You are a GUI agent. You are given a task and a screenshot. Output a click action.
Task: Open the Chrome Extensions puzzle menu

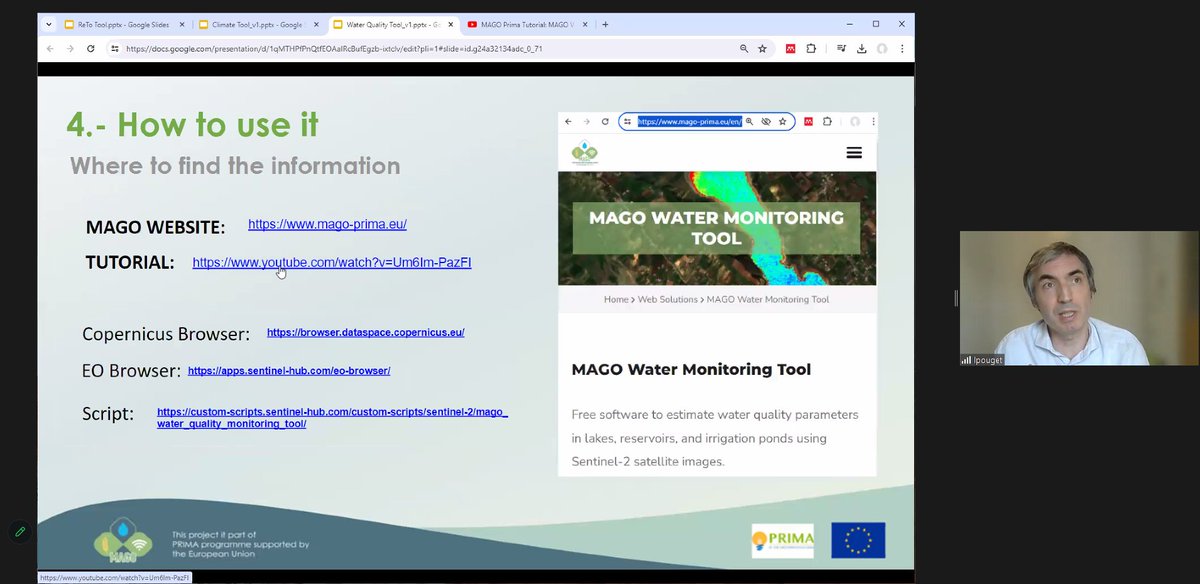tap(811, 48)
